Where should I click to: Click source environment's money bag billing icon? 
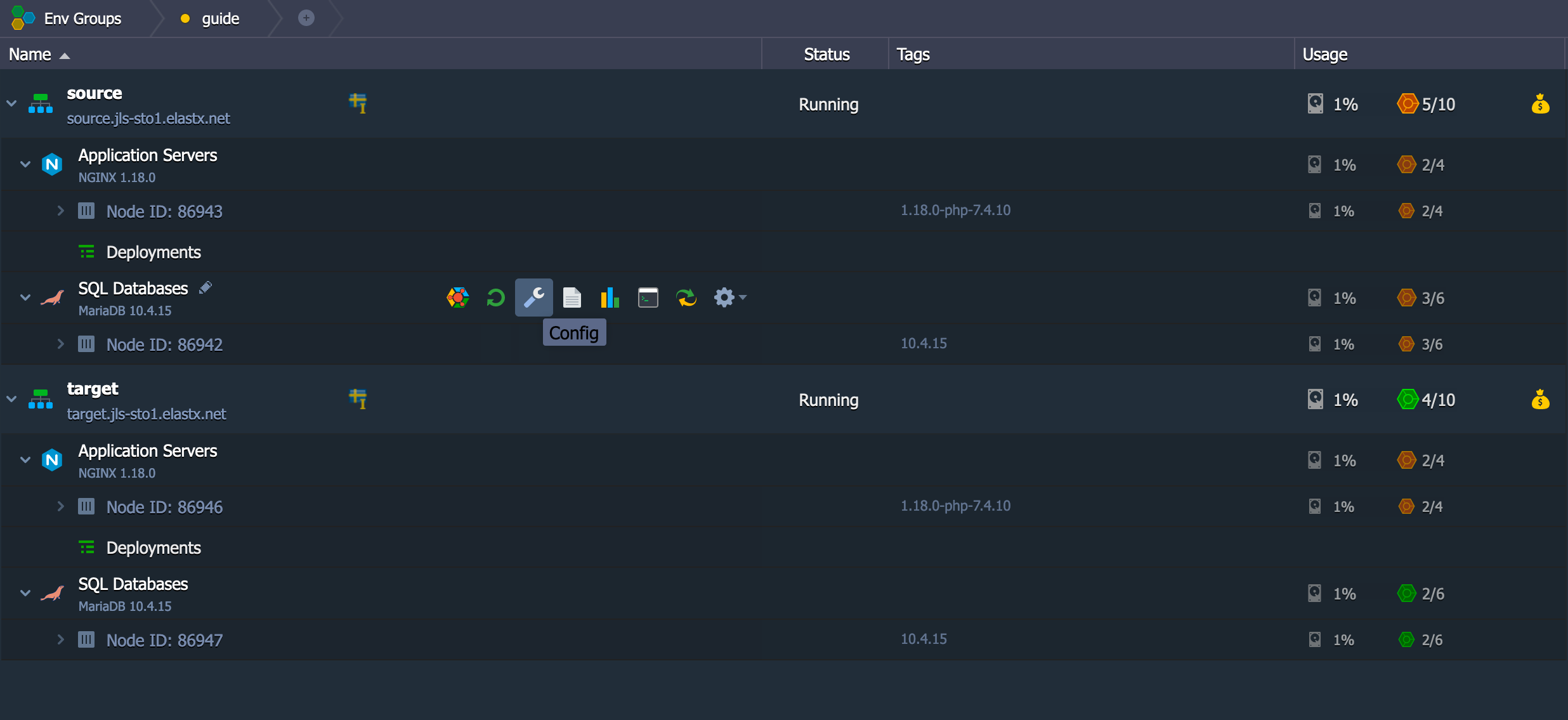(x=1540, y=104)
